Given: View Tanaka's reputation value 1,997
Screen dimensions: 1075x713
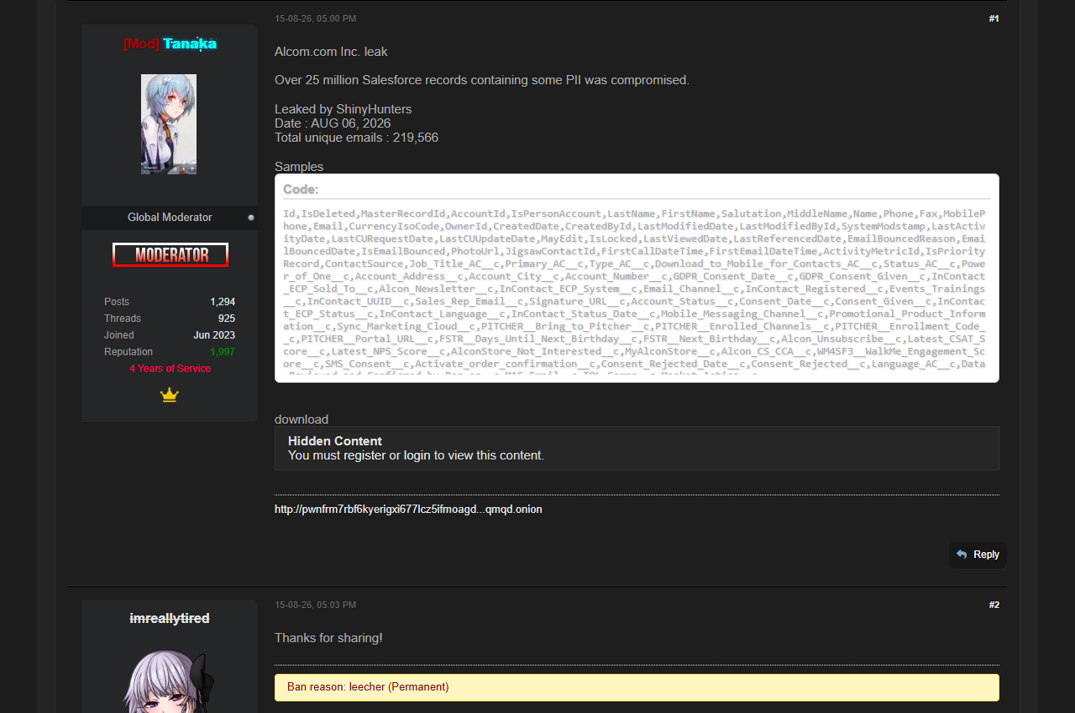Looking at the screenshot, I should (222, 352).
